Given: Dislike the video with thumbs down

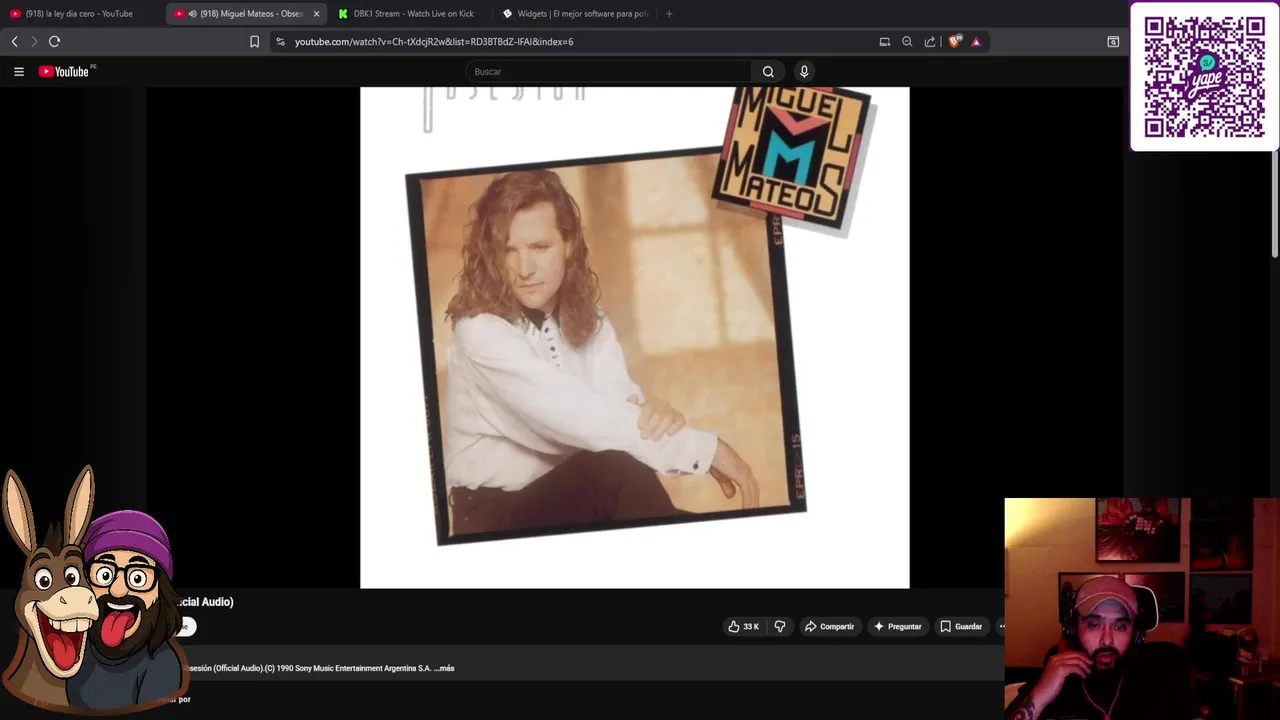Looking at the screenshot, I should pyautogui.click(x=780, y=627).
